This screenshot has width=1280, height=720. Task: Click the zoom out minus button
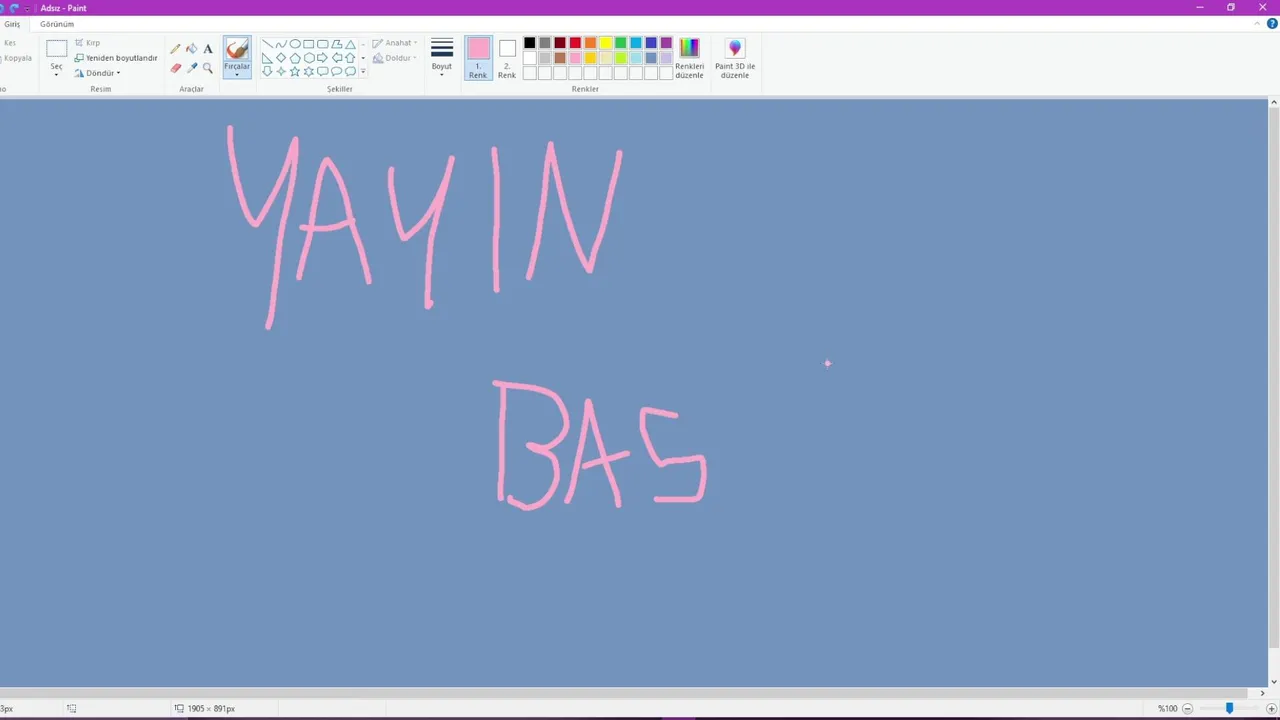click(x=1188, y=708)
